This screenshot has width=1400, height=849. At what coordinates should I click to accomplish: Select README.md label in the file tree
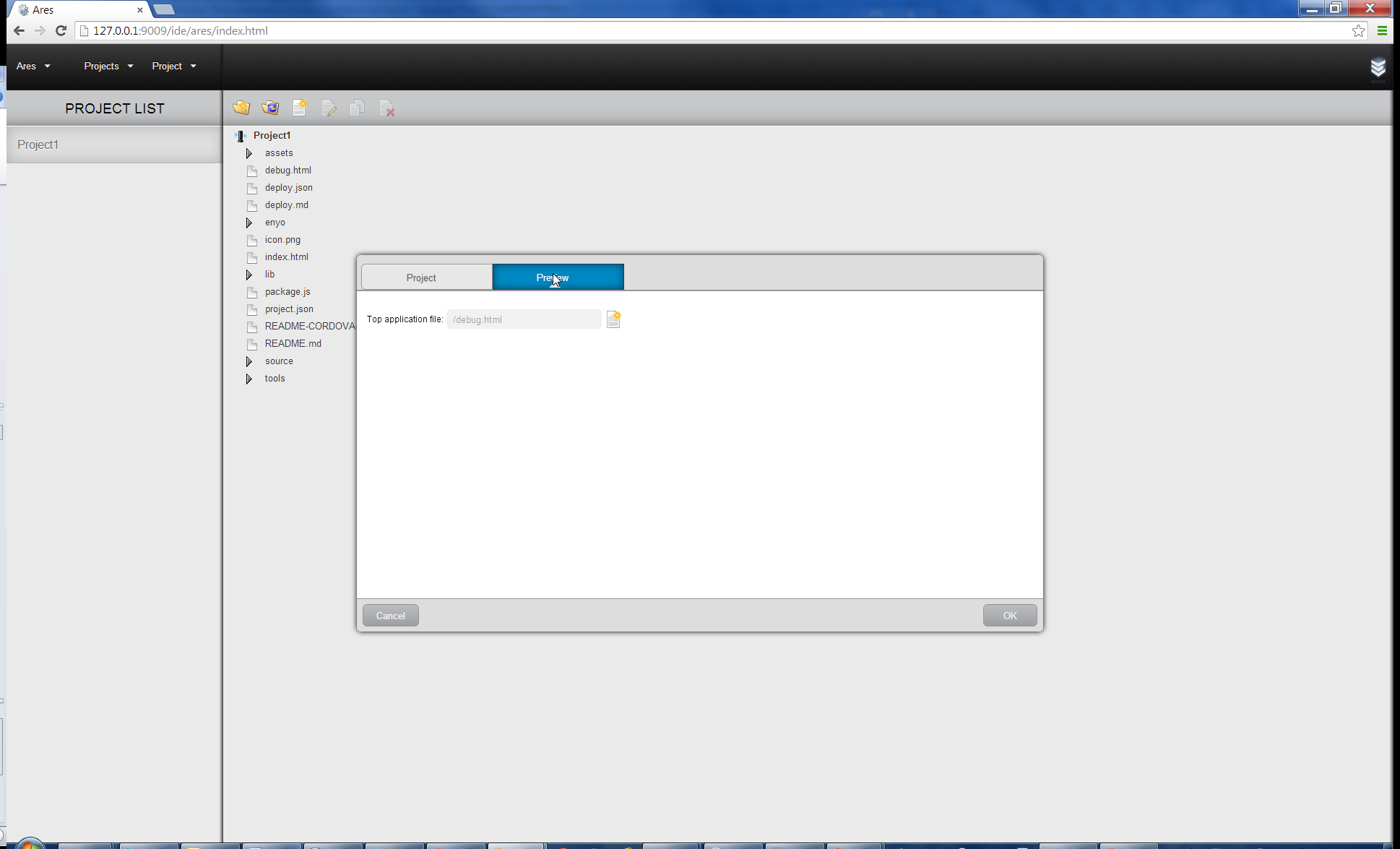(293, 344)
